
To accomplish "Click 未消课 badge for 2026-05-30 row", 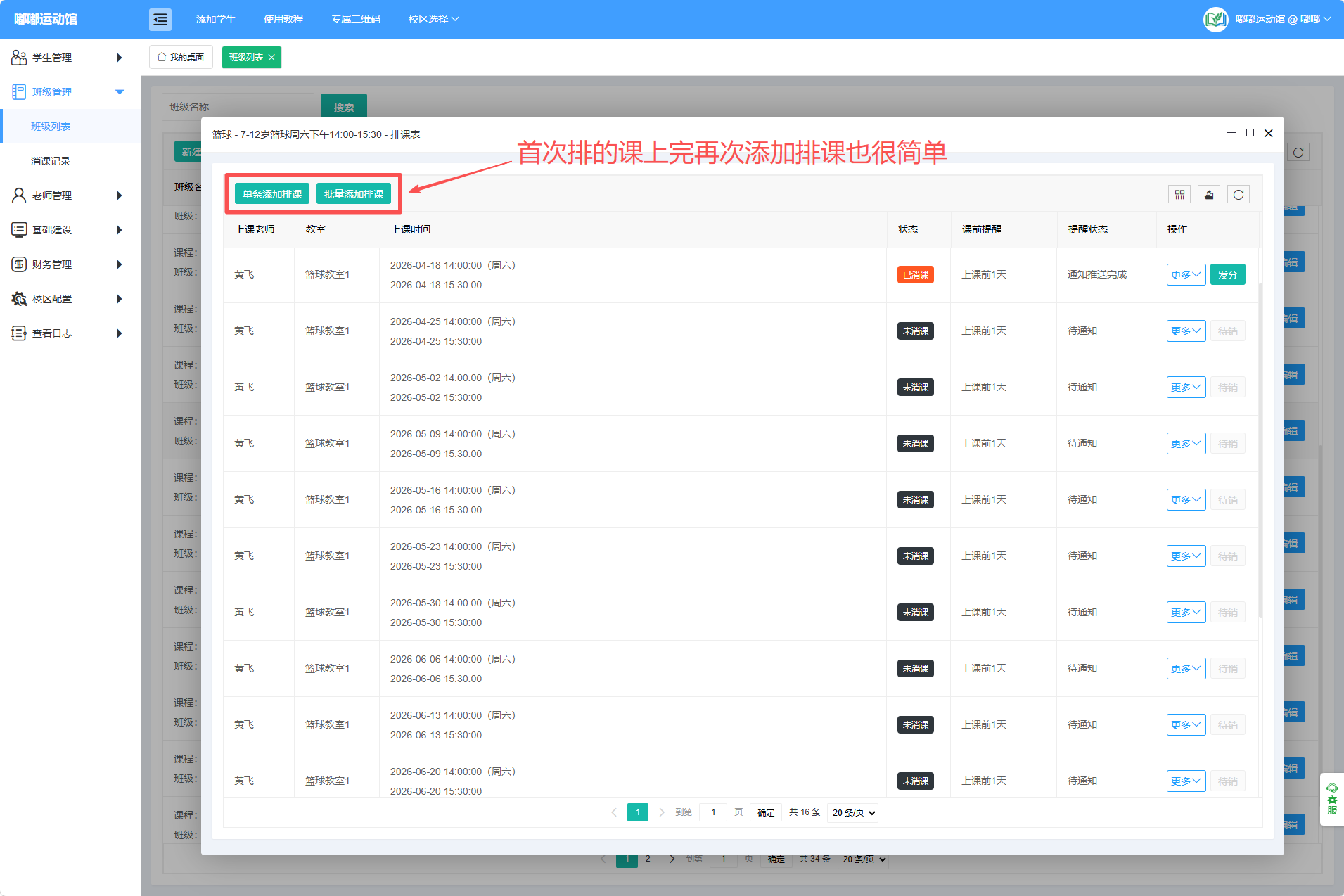I will point(916,613).
